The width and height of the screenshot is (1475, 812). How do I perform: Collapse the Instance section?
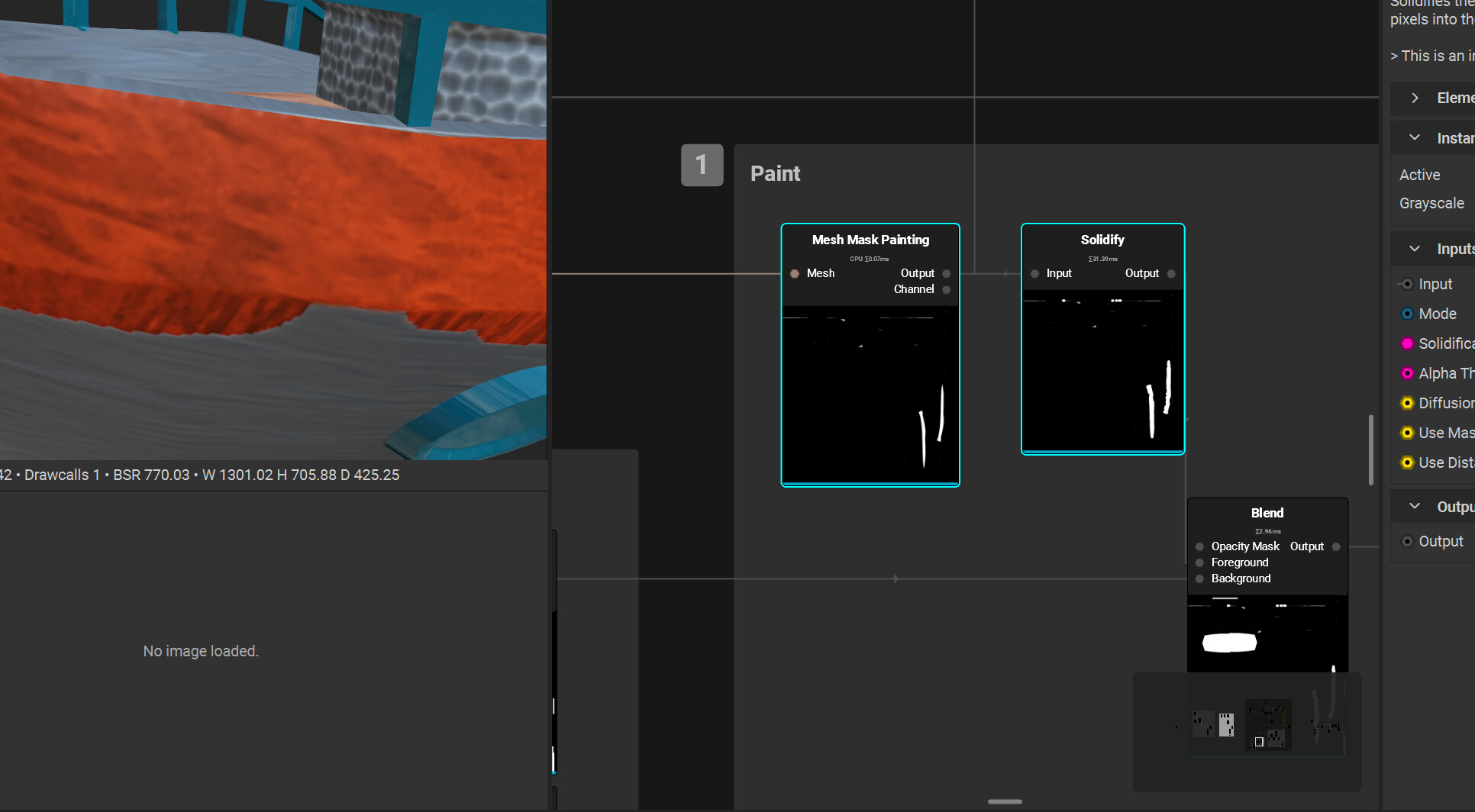click(x=1415, y=138)
